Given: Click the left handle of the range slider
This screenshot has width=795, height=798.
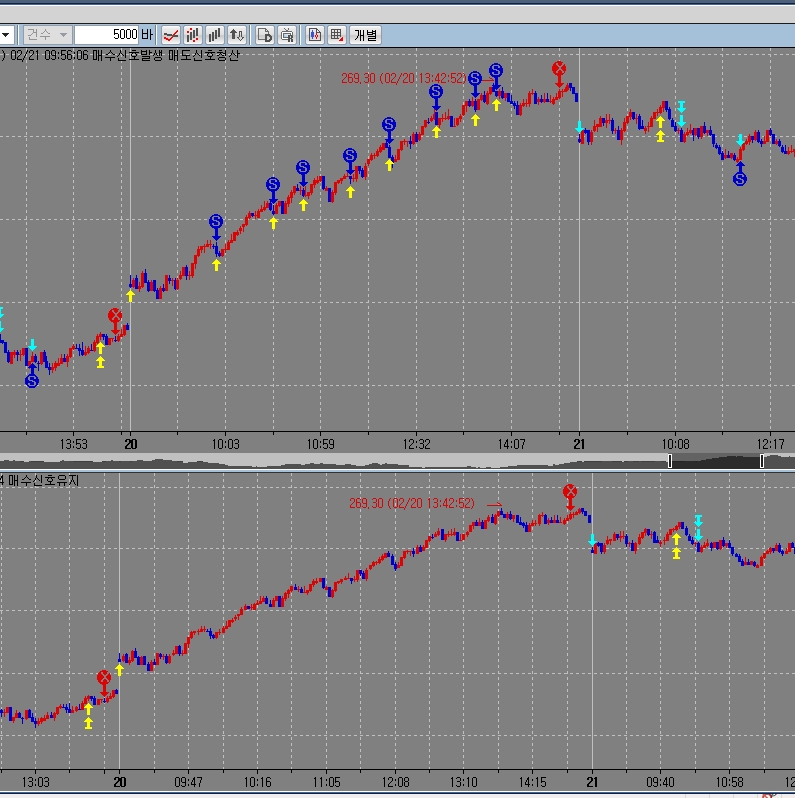Looking at the screenshot, I should pos(670,461).
